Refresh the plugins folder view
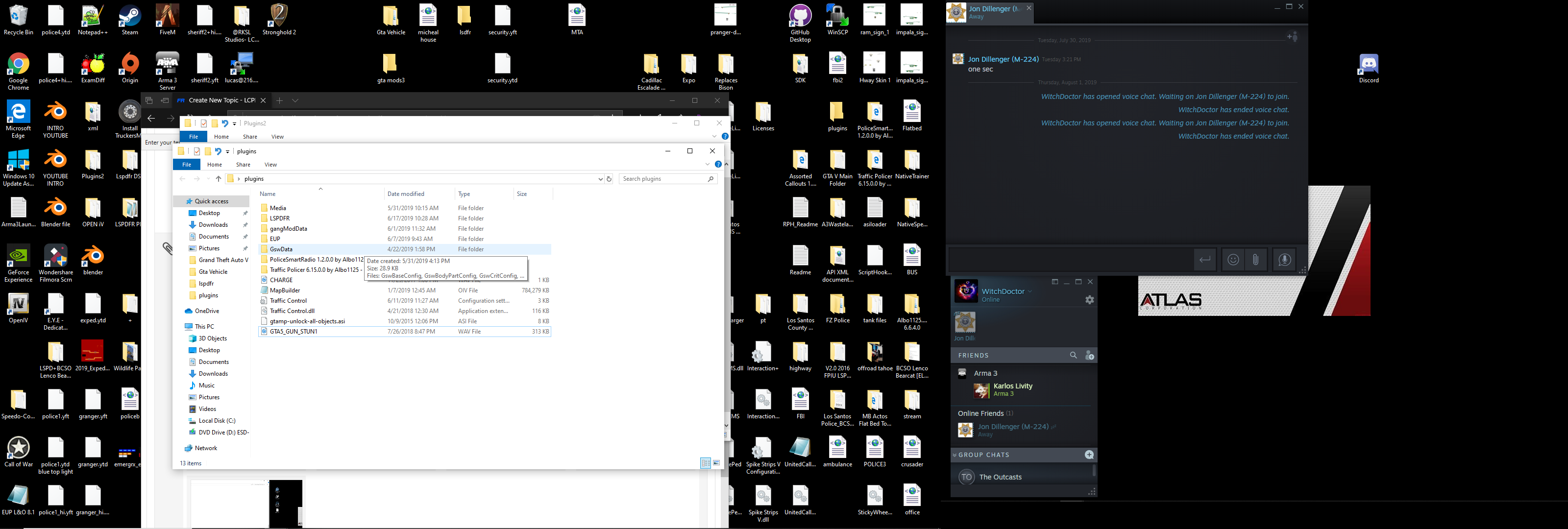Screen dimensions: 1568x529 pos(609,179)
